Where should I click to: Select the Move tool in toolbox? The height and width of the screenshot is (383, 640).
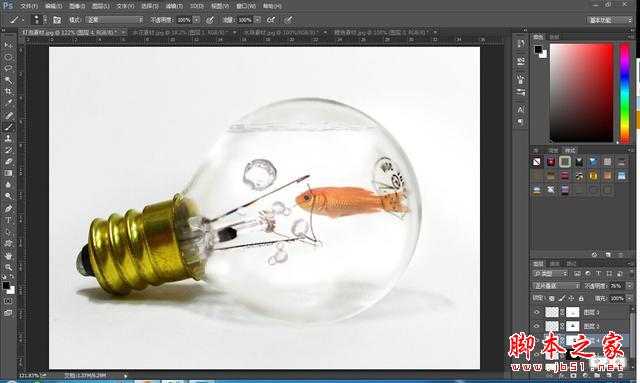coord(8,45)
